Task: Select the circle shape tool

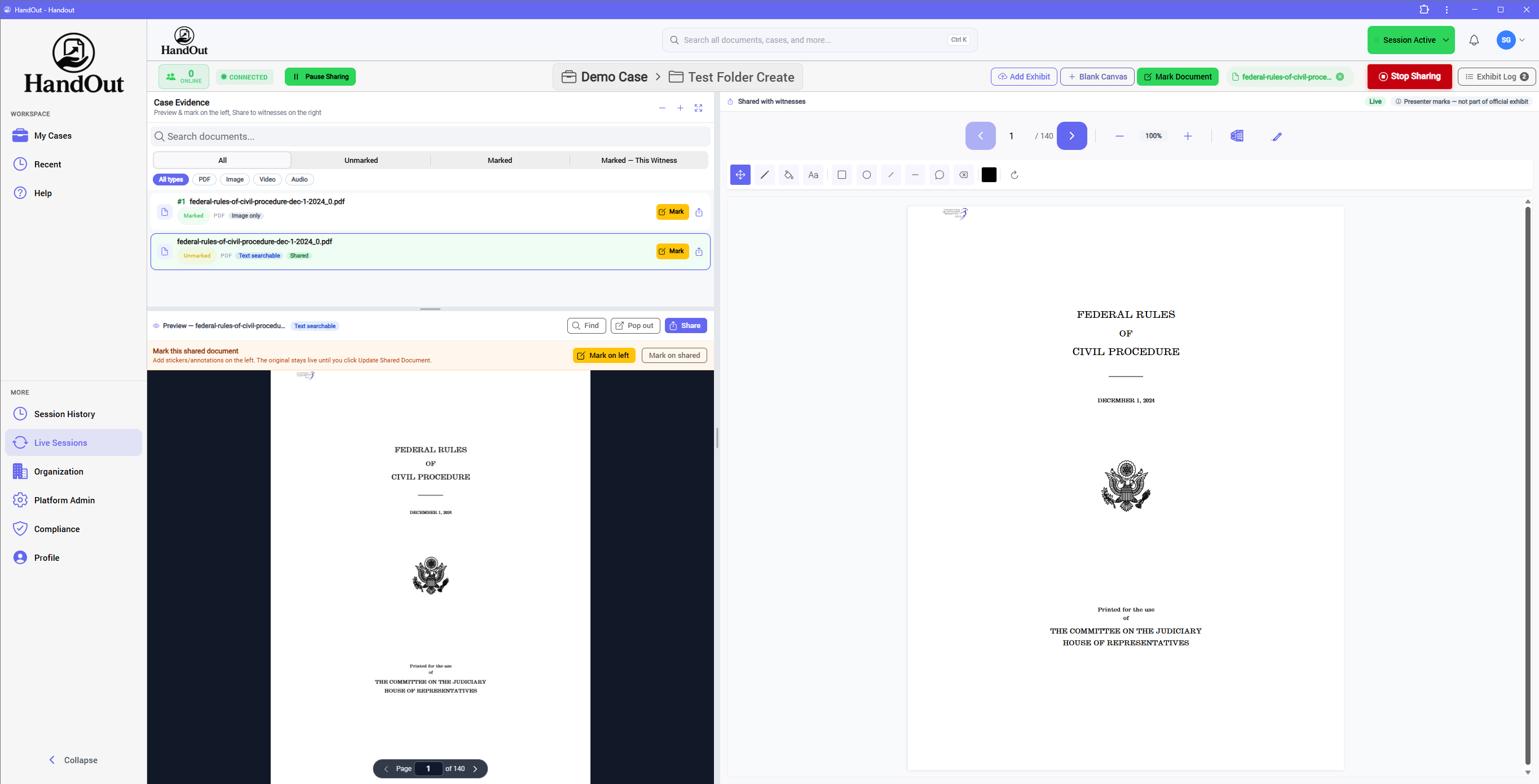Action: click(x=866, y=175)
